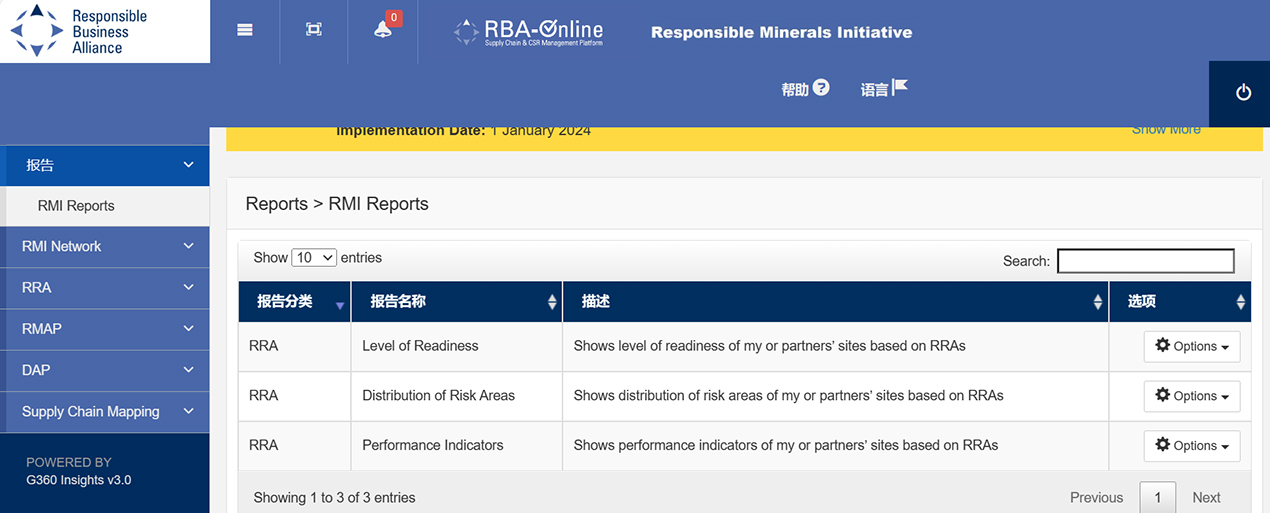Sort by 报告分类 column arrow
The image size is (1270, 513).
tap(341, 305)
